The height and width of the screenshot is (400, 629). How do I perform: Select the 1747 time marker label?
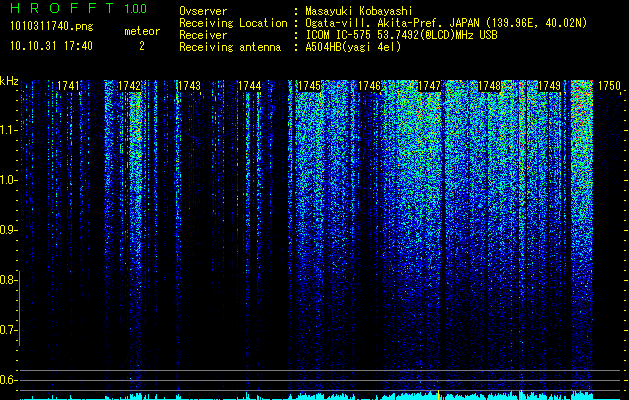(x=429, y=86)
